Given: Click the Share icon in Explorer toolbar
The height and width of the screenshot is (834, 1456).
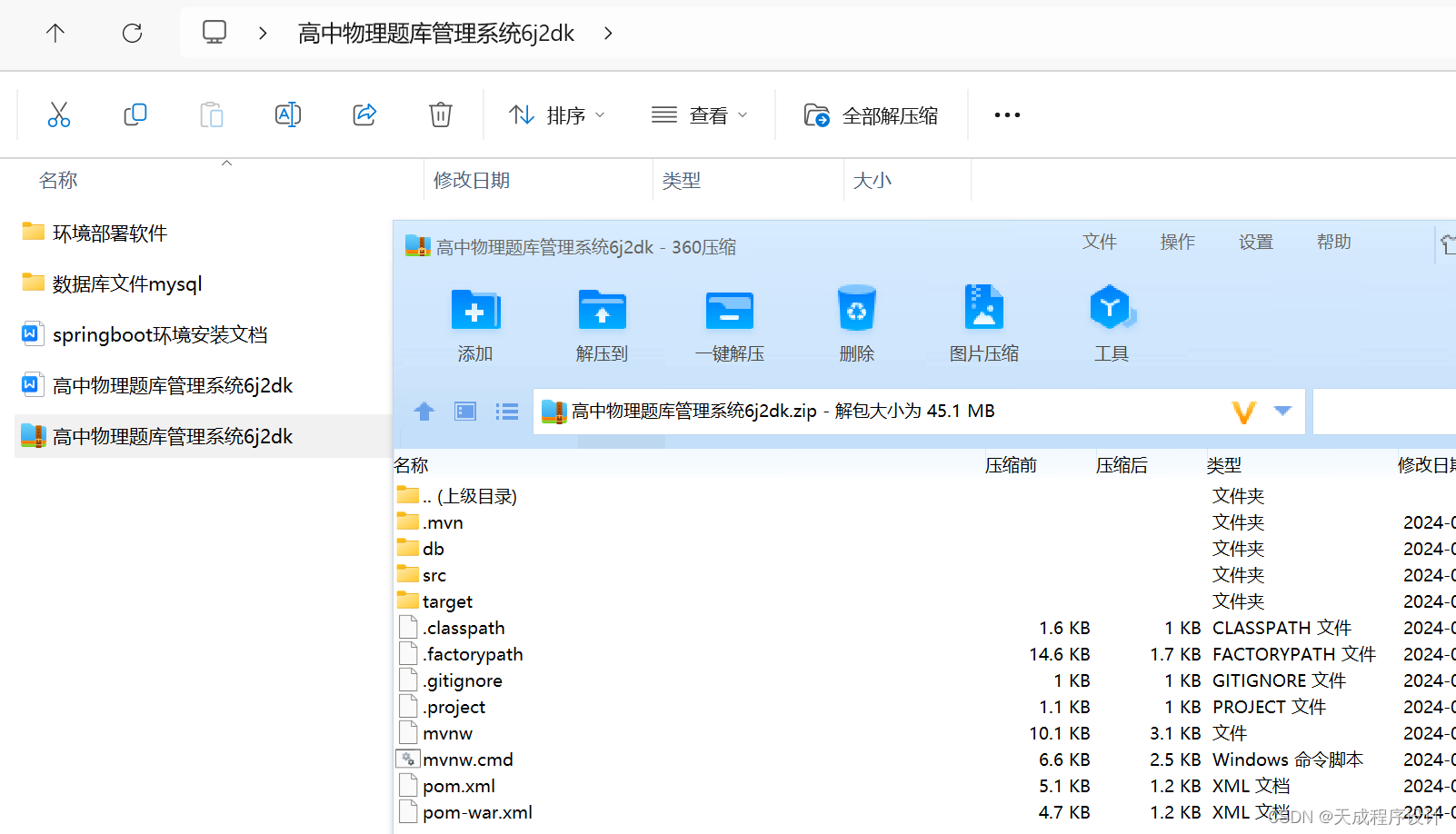Looking at the screenshot, I should pyautogui.click(x=364, y=114).
